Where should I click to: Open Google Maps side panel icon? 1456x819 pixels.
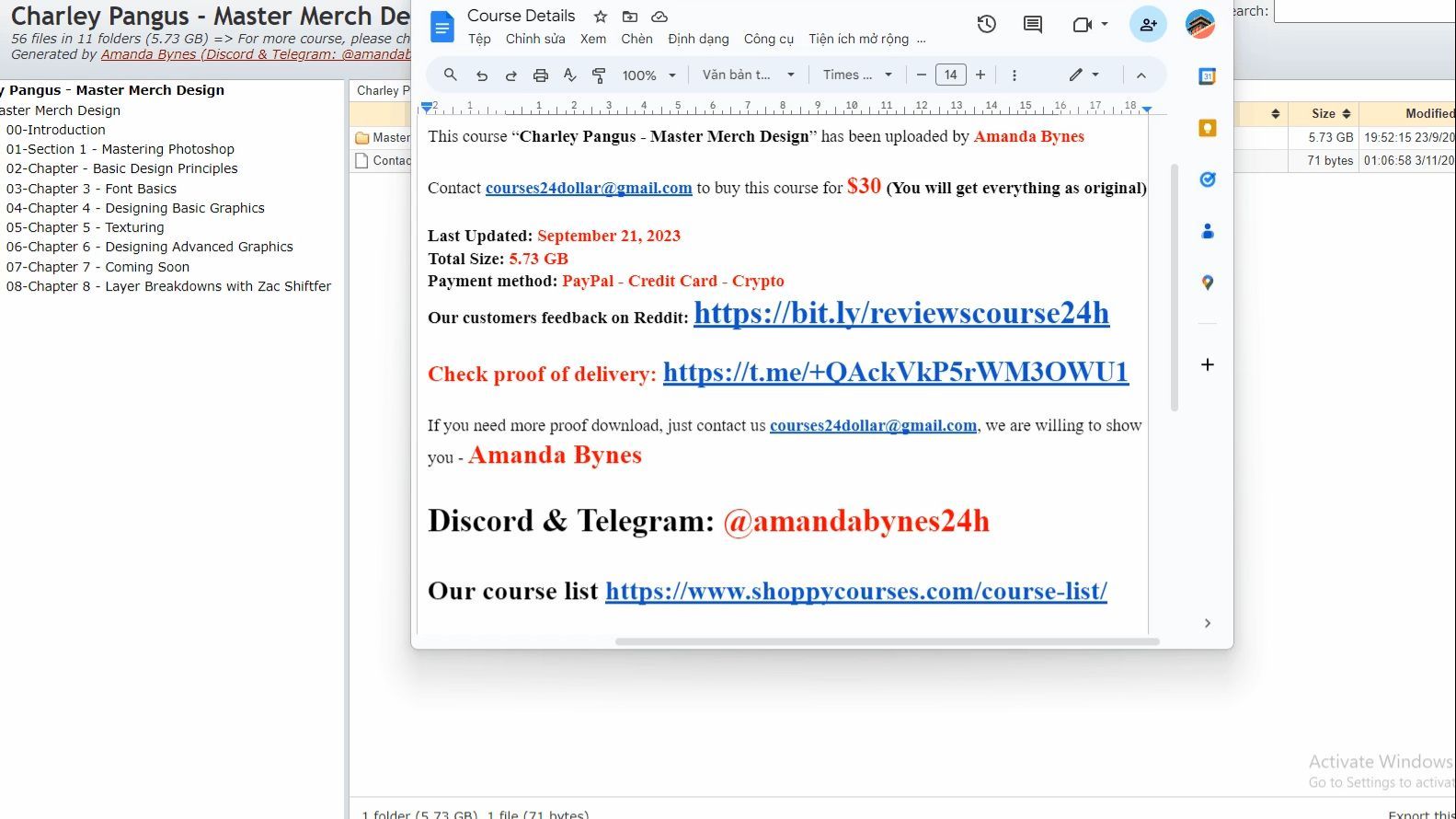pos(1208,283)
